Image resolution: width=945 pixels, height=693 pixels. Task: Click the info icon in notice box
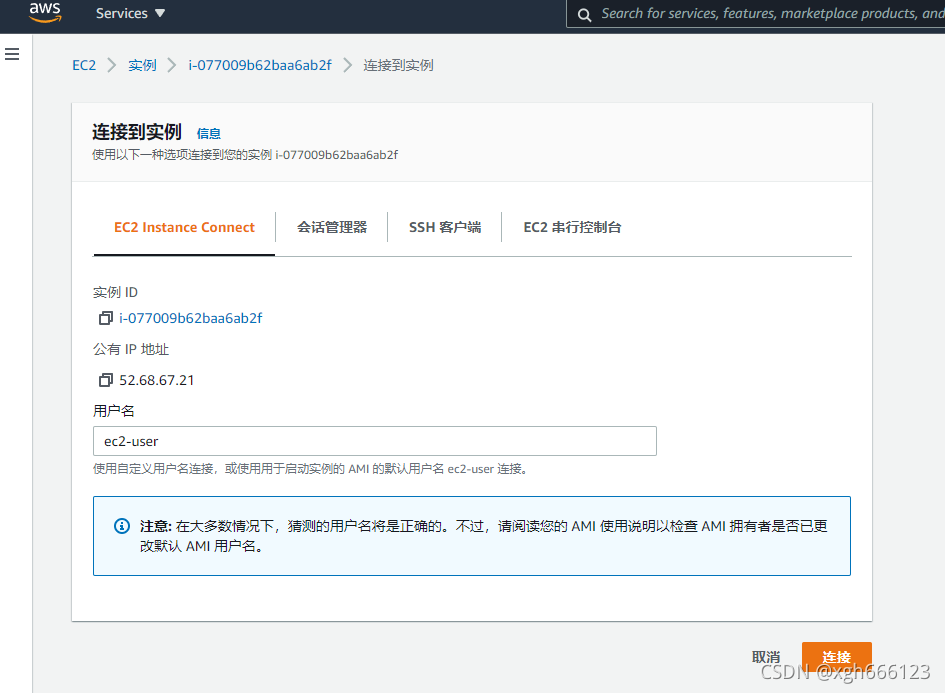(122, 526)
